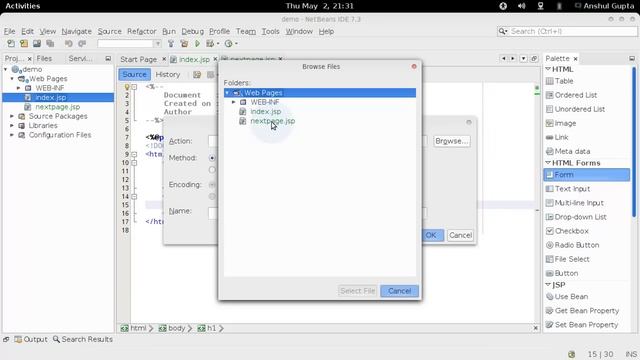The height and width of the screenshot is (360, 640).
Task: Click the New File toolbar icon
Action: 11,43
